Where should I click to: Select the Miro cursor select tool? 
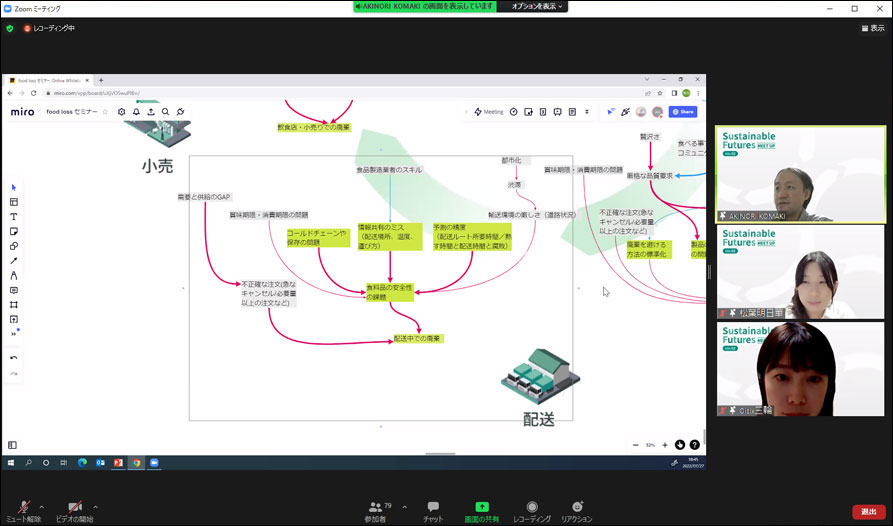[x=14, y=187]
